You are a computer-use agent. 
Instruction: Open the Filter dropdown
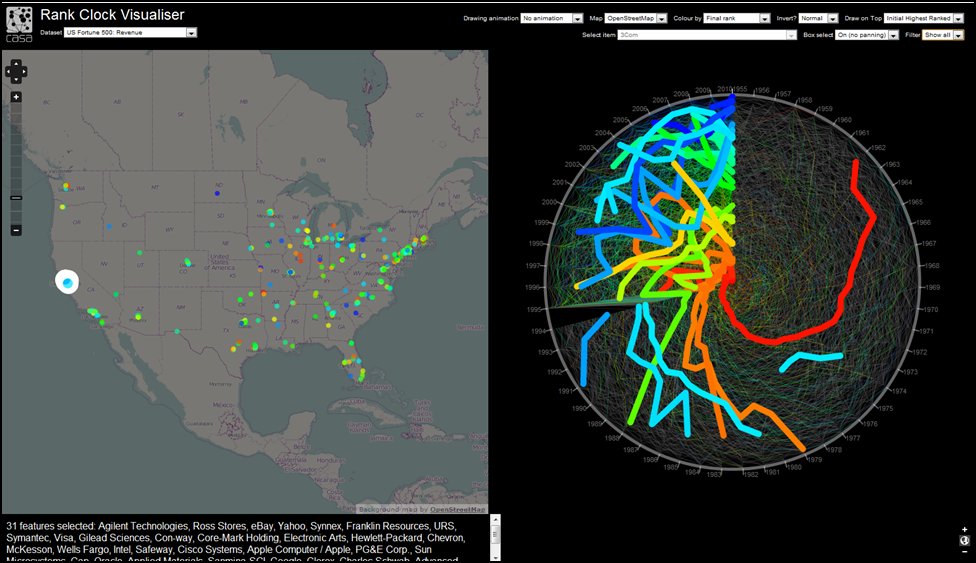coord(943,35)
